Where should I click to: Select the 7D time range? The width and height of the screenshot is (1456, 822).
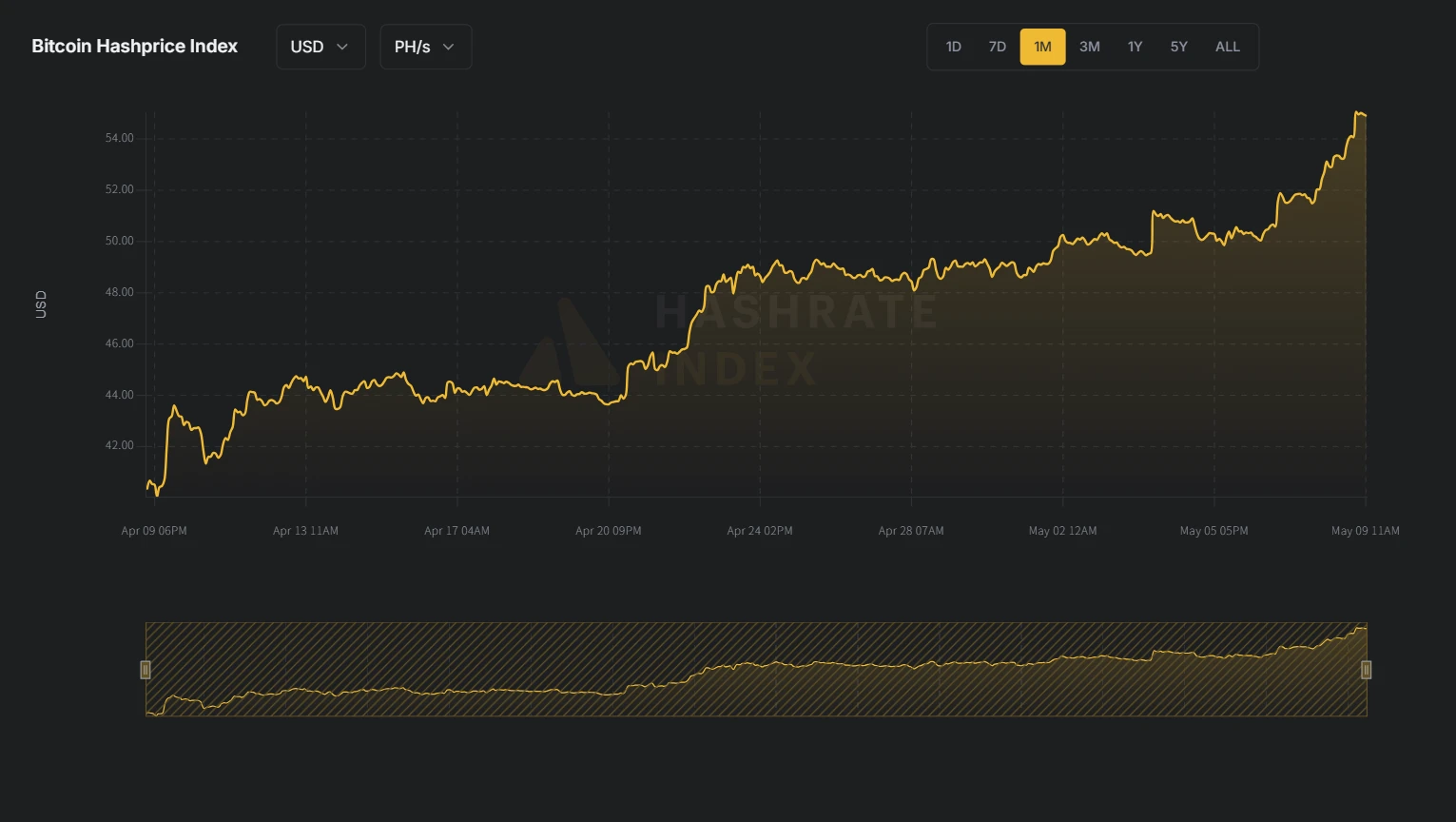997,47
